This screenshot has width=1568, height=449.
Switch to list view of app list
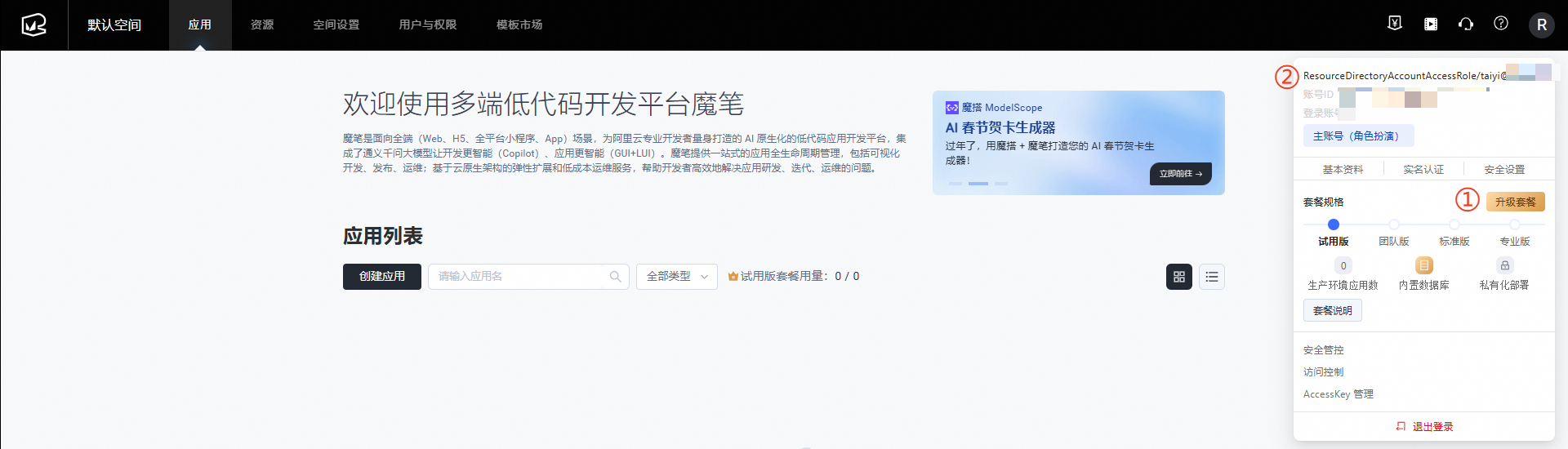point(1212,277)
